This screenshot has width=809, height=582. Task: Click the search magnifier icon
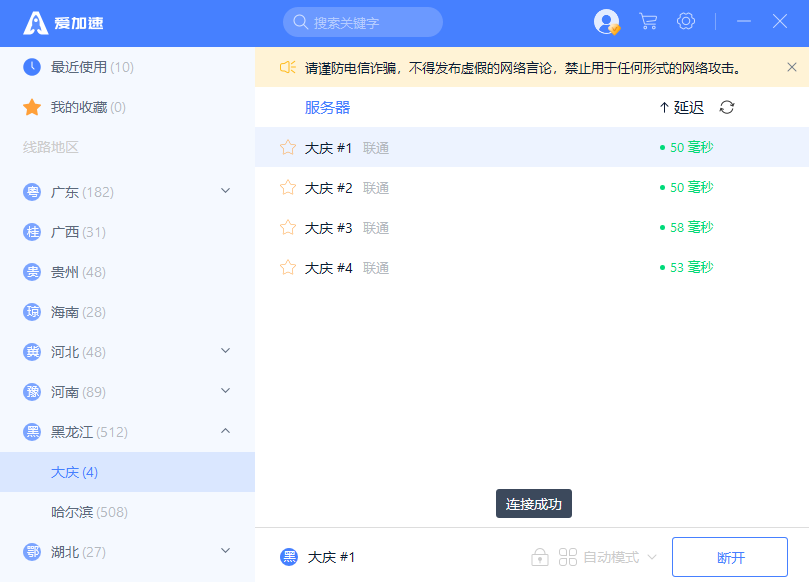pyautogui.click(x=300, y=22)
